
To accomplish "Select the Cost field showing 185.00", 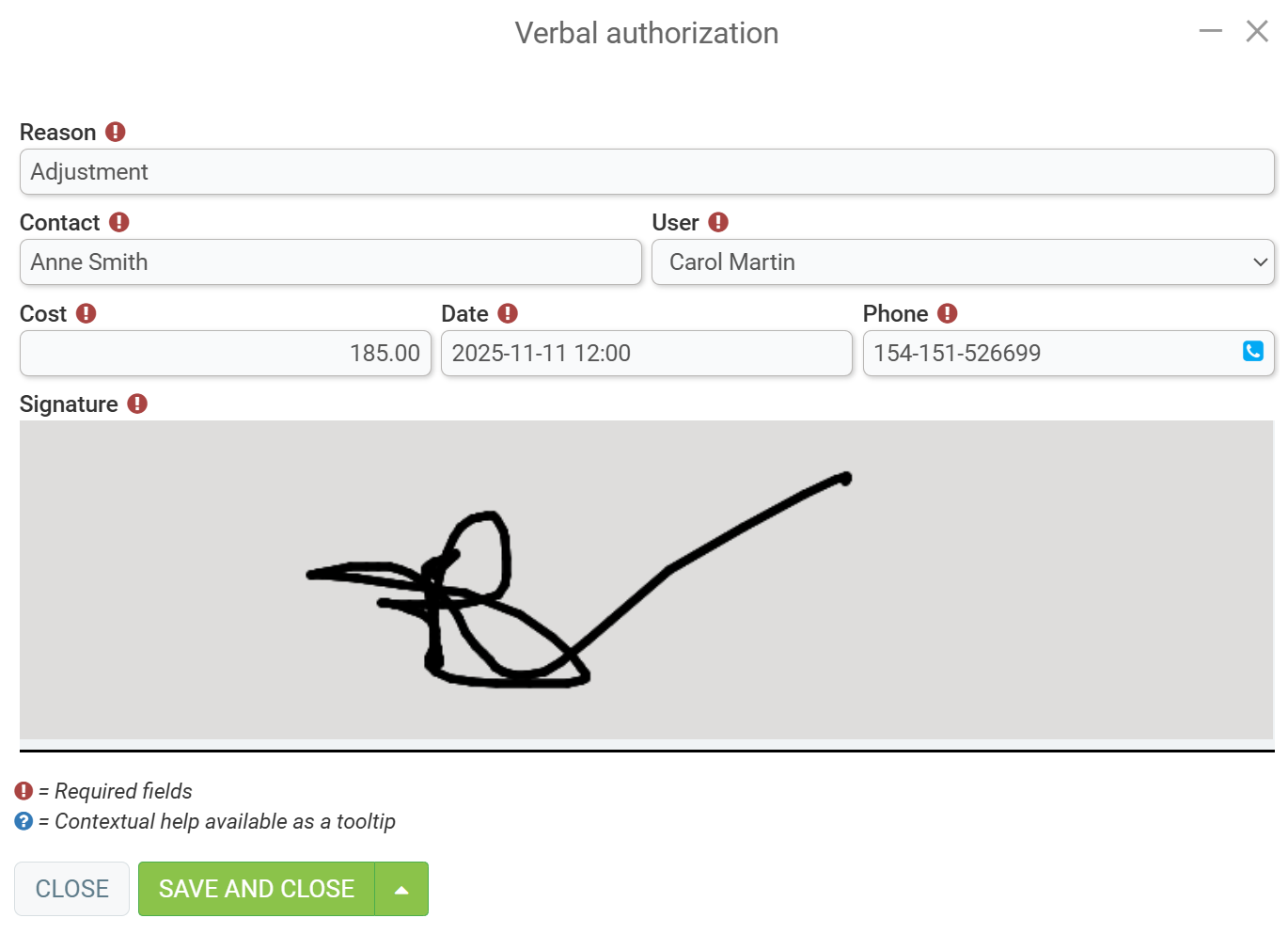I will click(x=226, y=354).
